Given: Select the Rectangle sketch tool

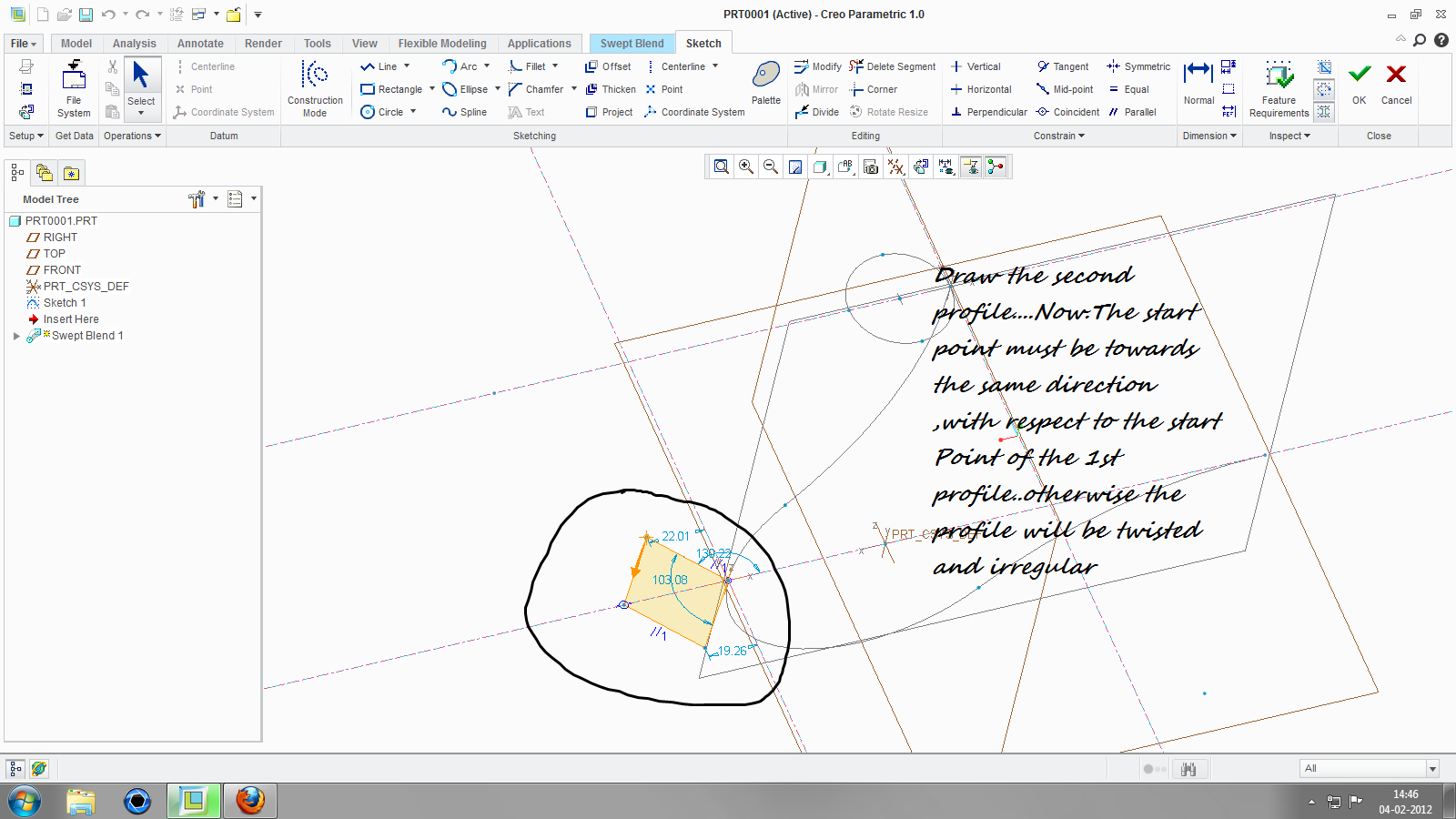Looking at the screenshot, I should [x=391, y=89].
